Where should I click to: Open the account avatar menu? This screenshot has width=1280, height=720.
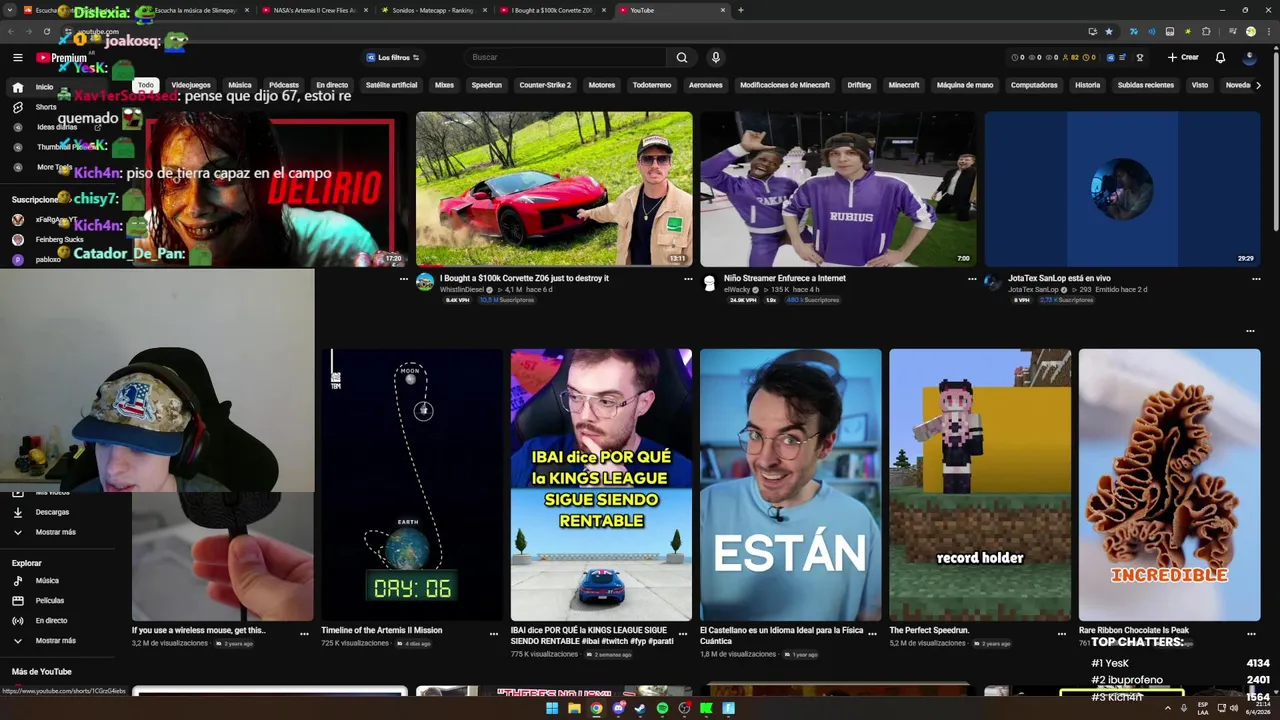pyautogui.click(x=1249, y=57)
